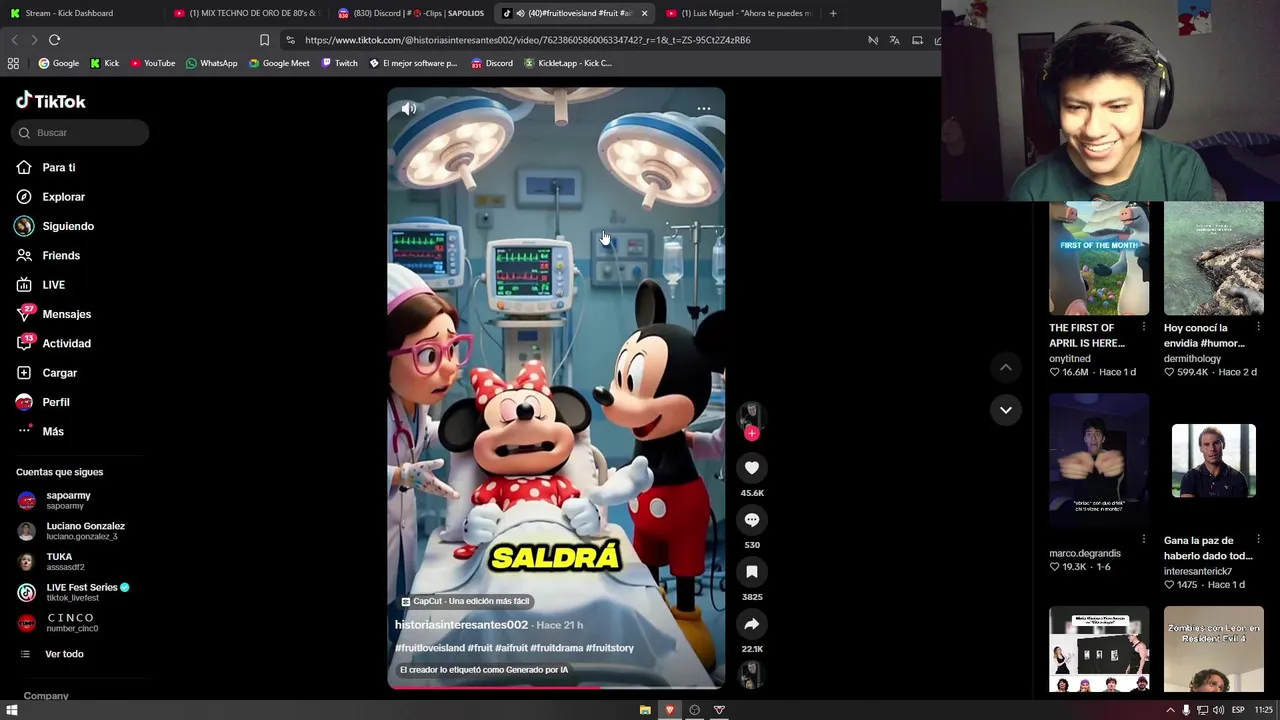The height and width of the screenshot is (720, 1280).
Task: Open the video three-dot options menu
Action: click(704, 109)
